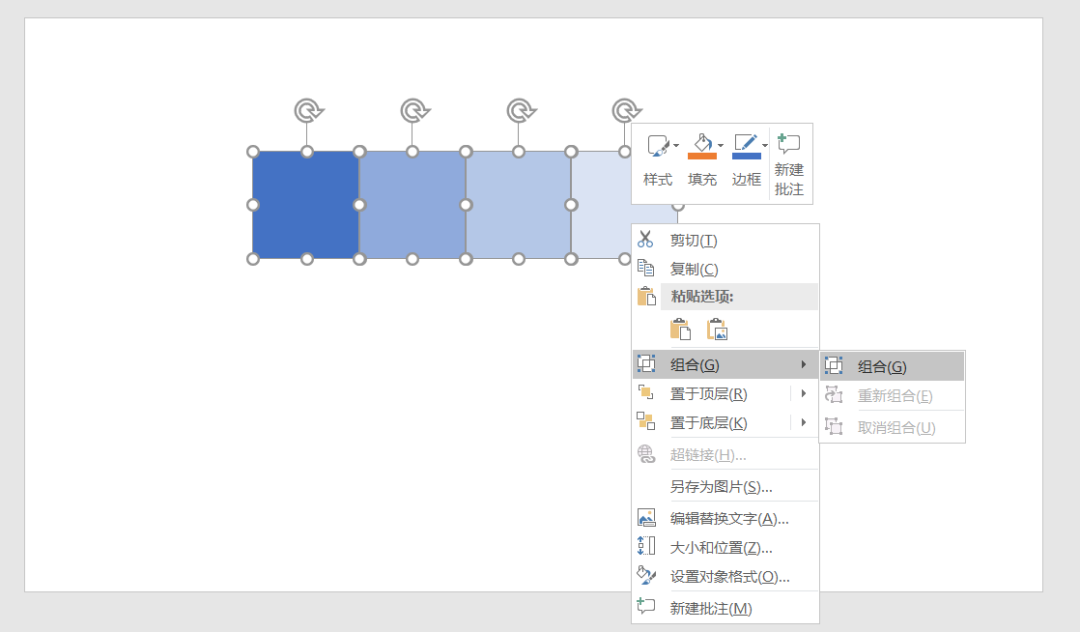Click the new comment icon in context menu

coord(646,606)
